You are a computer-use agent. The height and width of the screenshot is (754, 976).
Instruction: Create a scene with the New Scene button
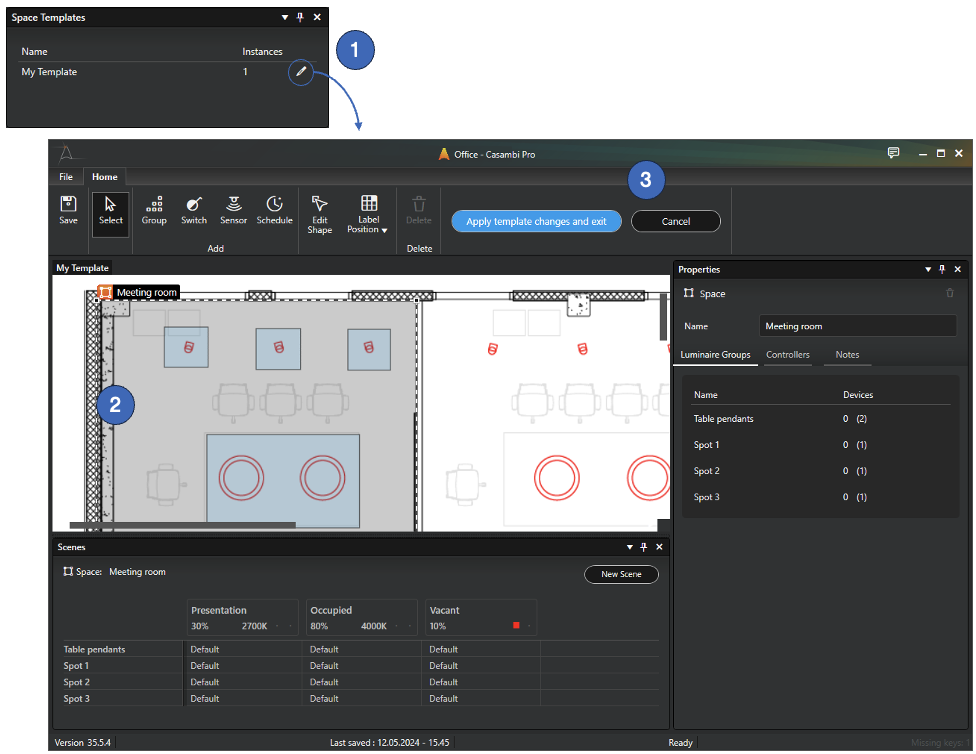point(621,574)
